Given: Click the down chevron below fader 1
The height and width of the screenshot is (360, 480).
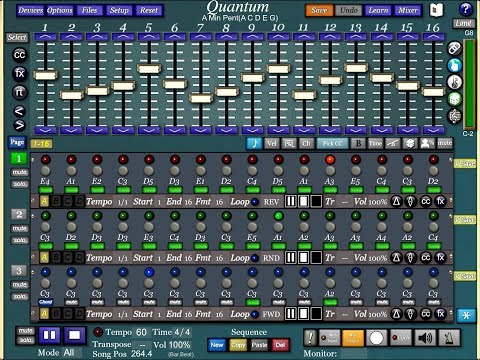Looking at the screenshot, I should pos(45,130).
